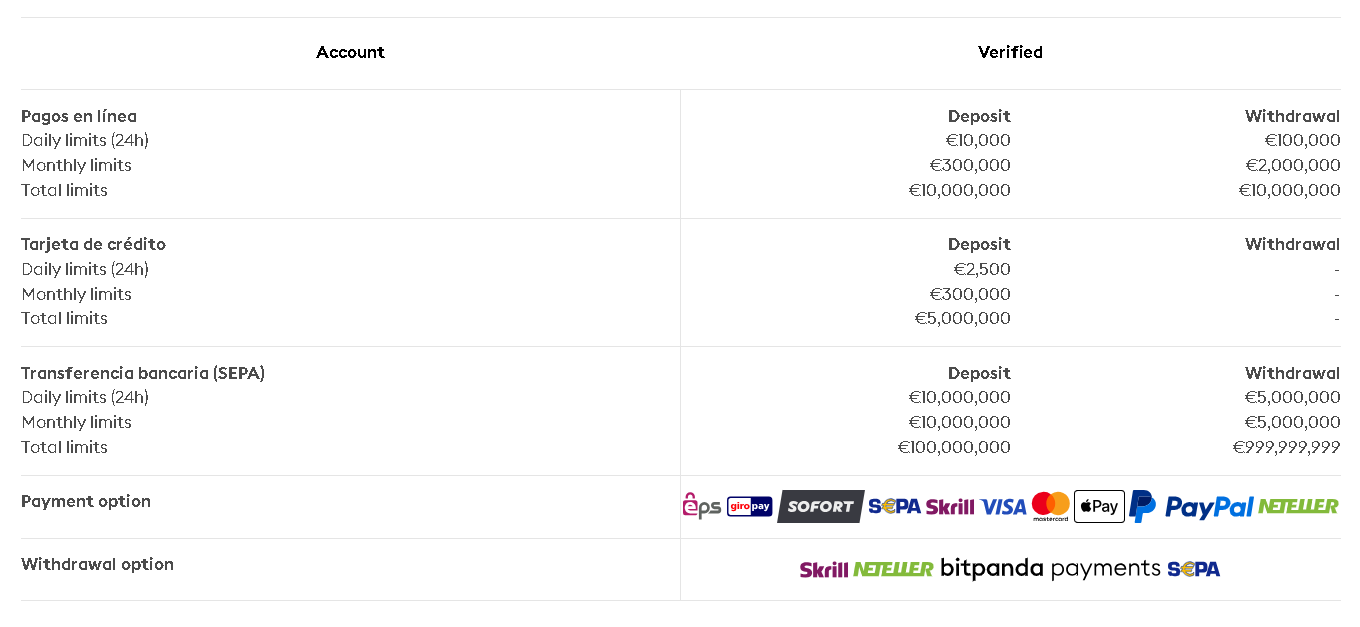The width and height of the screenshot is (1360, 627).
Task: Click the eps payment logo
Action: 701,506
